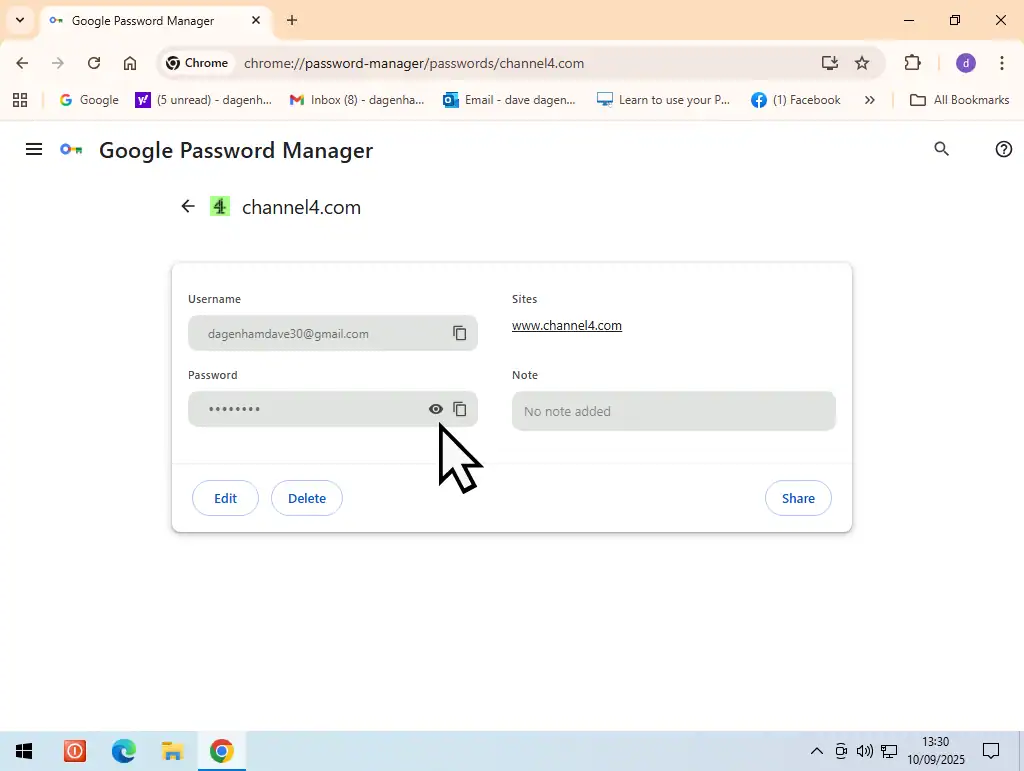Viewport: 1024px width, 771px height.
Task: Open the Chrome Extensions puzzle icon
Action: [x=912, y=63]
